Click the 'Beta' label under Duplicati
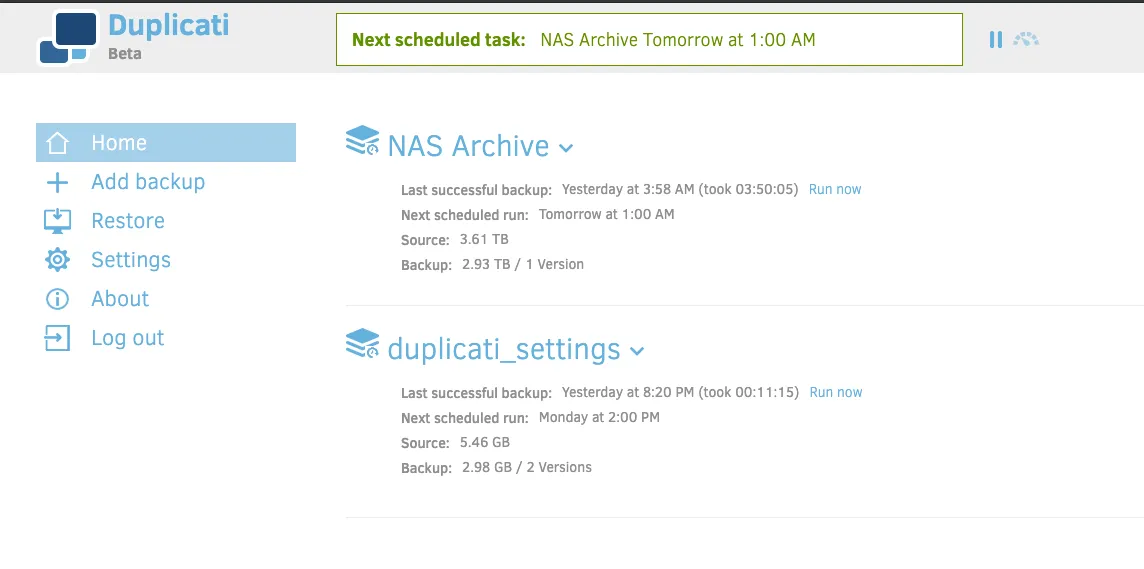Screen dimensions: 1144x569 click(x=125, y=54)
